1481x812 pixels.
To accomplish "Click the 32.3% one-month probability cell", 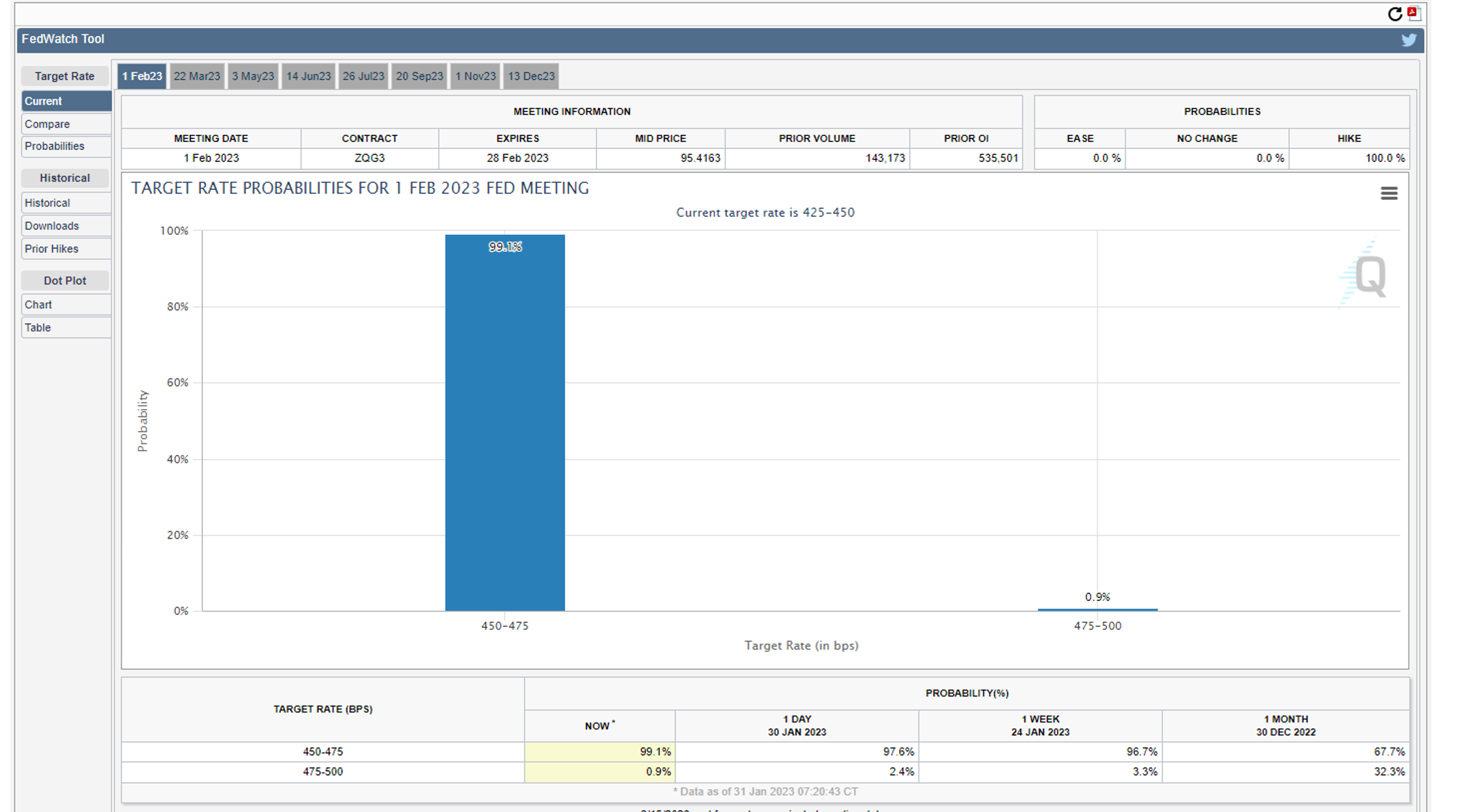I will click(x=1285, y=772).
